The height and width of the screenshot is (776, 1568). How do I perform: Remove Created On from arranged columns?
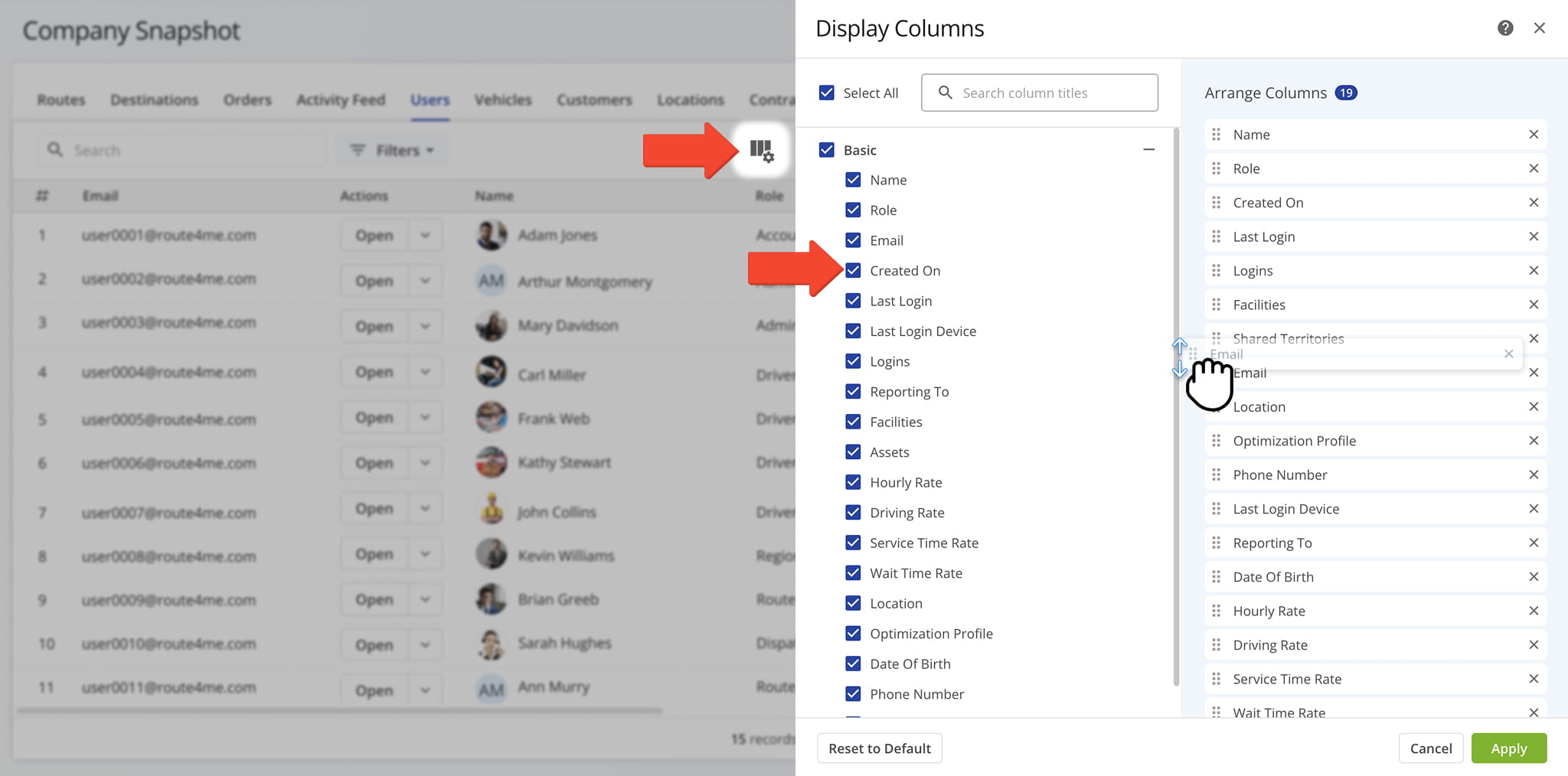coord(1534,203)
